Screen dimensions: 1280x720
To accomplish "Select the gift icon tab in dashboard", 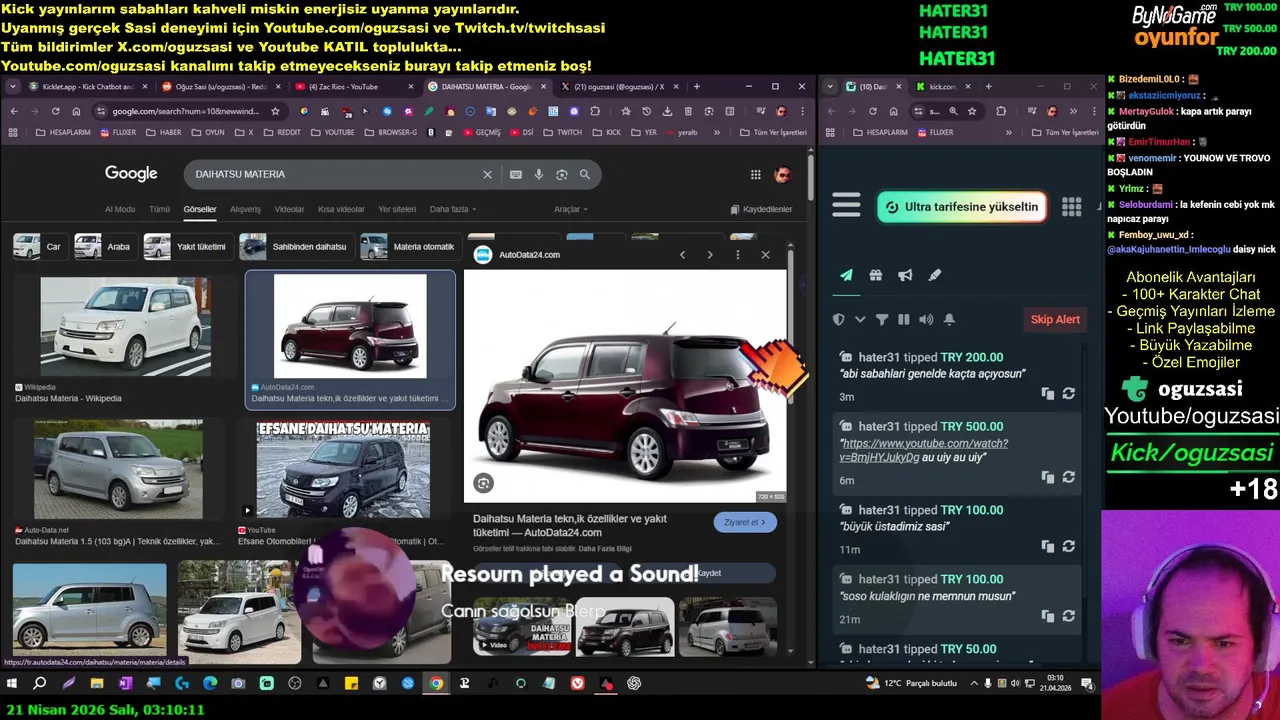I will pyautogui.click(x=875, y=275).
